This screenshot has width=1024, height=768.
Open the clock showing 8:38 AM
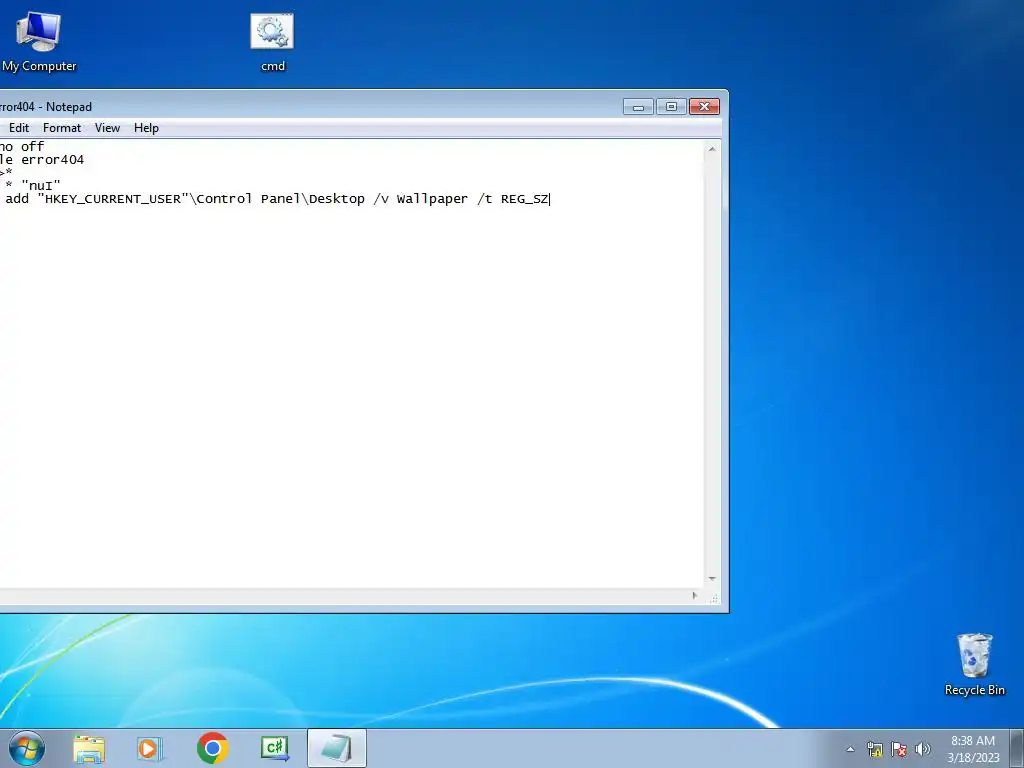(x=973, y=748)
